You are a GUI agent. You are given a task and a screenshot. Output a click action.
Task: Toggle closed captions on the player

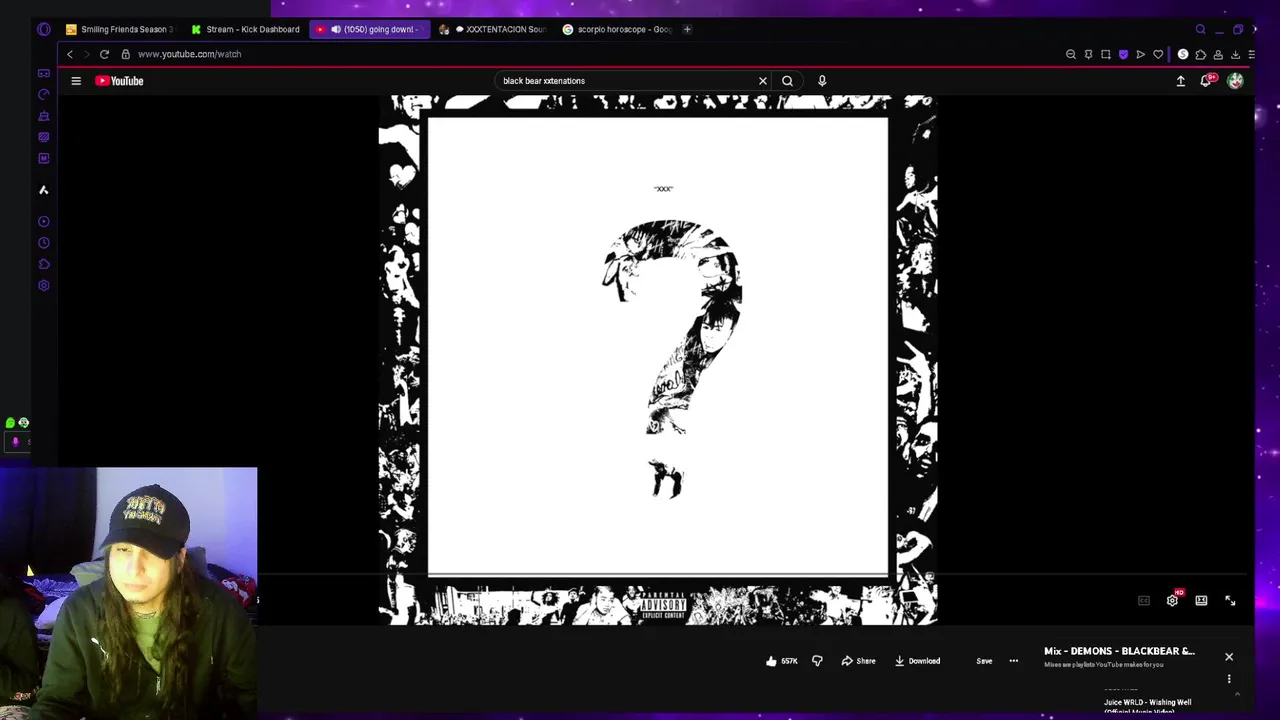coord(1143,600)
